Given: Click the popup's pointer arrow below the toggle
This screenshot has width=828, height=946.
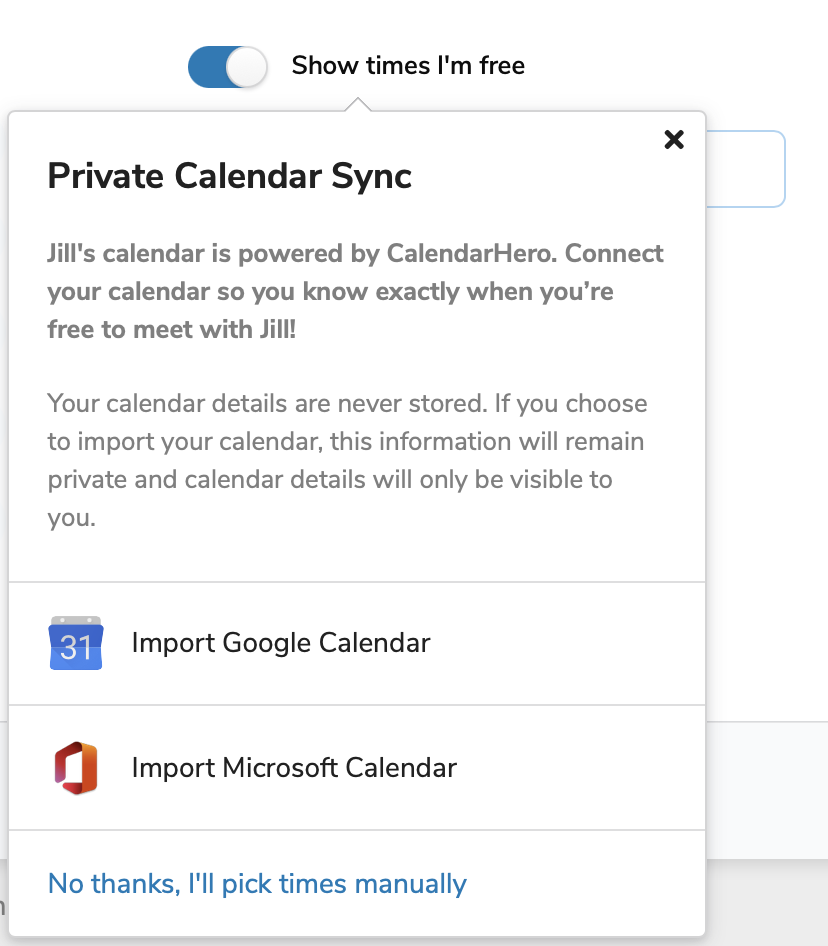Looking at the screenshot, I should pyautogui.click(x=357, y=105).
